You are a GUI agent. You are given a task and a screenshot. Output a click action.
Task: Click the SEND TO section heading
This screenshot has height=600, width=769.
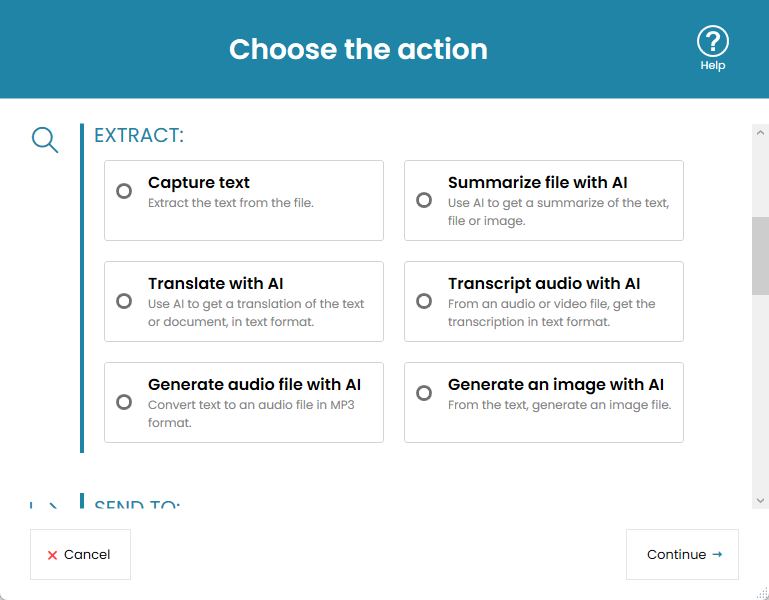(137, 505)
